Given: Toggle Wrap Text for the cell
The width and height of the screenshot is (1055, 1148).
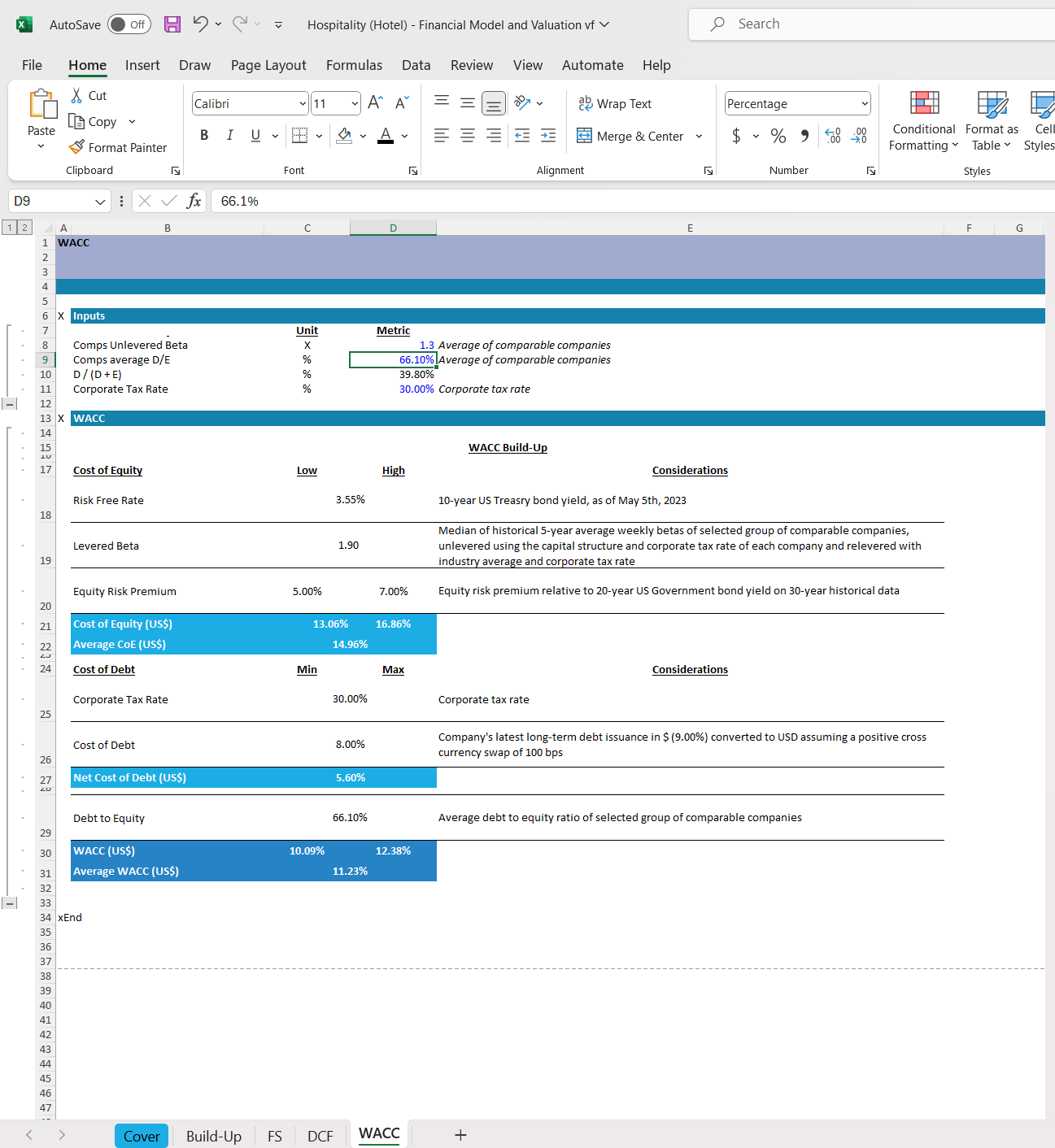Looking at the screenshot, I should click(x=615, y=103).
